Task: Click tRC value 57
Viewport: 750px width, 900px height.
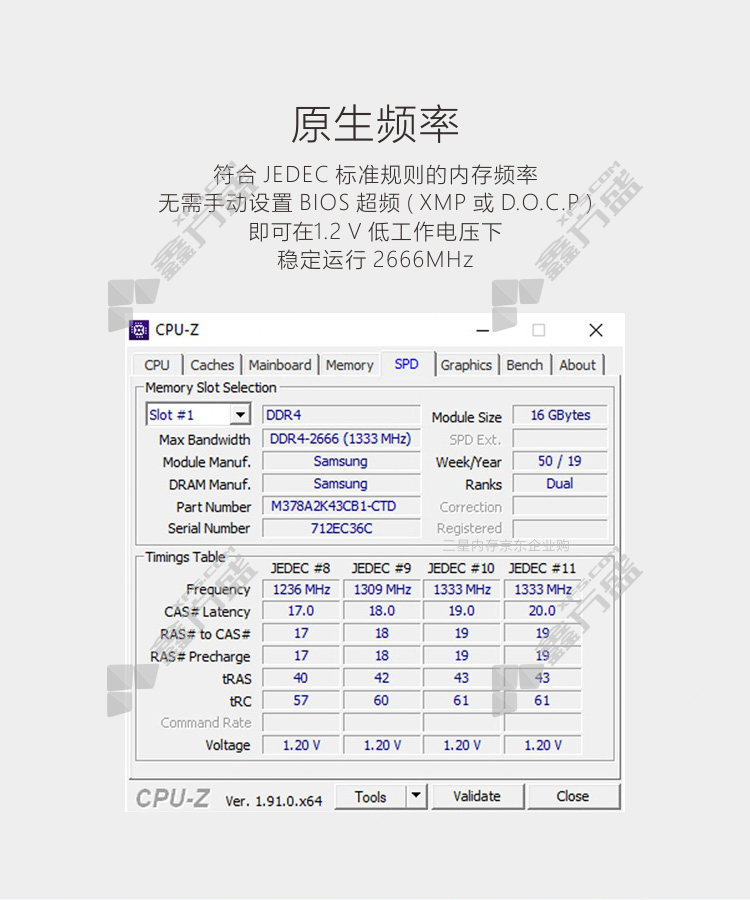Action: 301,700
